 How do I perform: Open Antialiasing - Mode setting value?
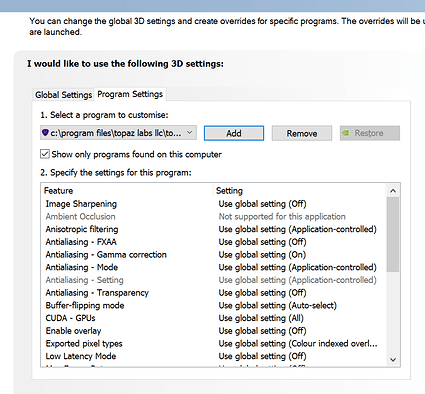(x=297, y=267)
